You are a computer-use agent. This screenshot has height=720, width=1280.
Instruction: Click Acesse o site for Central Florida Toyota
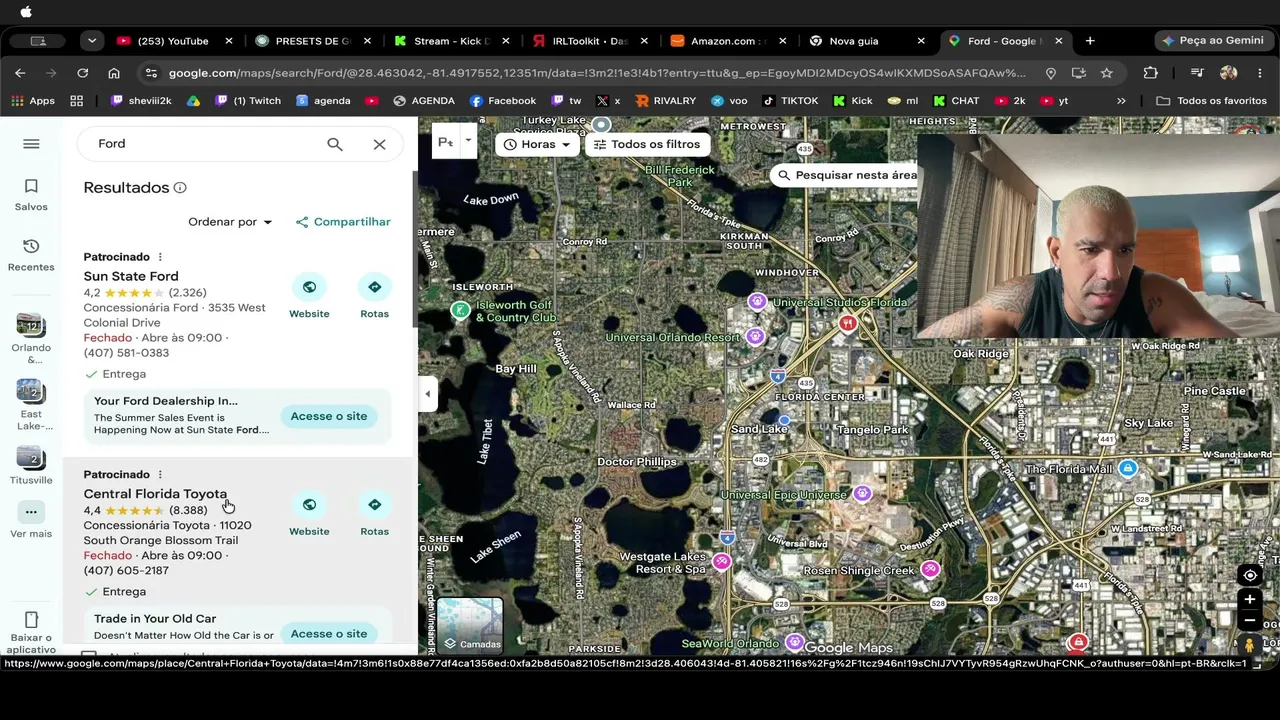point(329,634)
